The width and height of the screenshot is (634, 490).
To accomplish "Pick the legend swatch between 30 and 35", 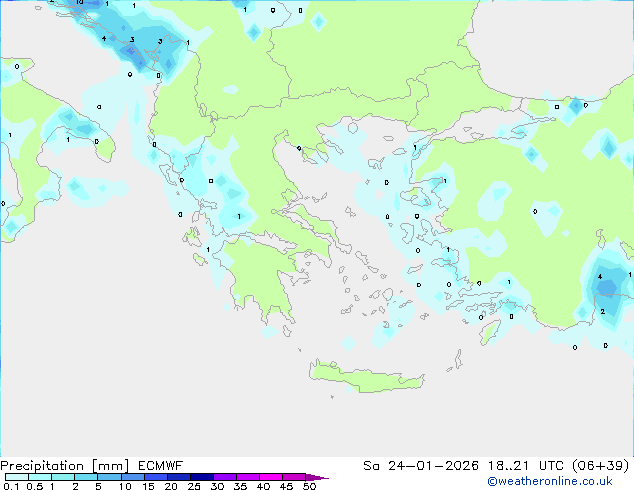I will [x=224, y=477].
